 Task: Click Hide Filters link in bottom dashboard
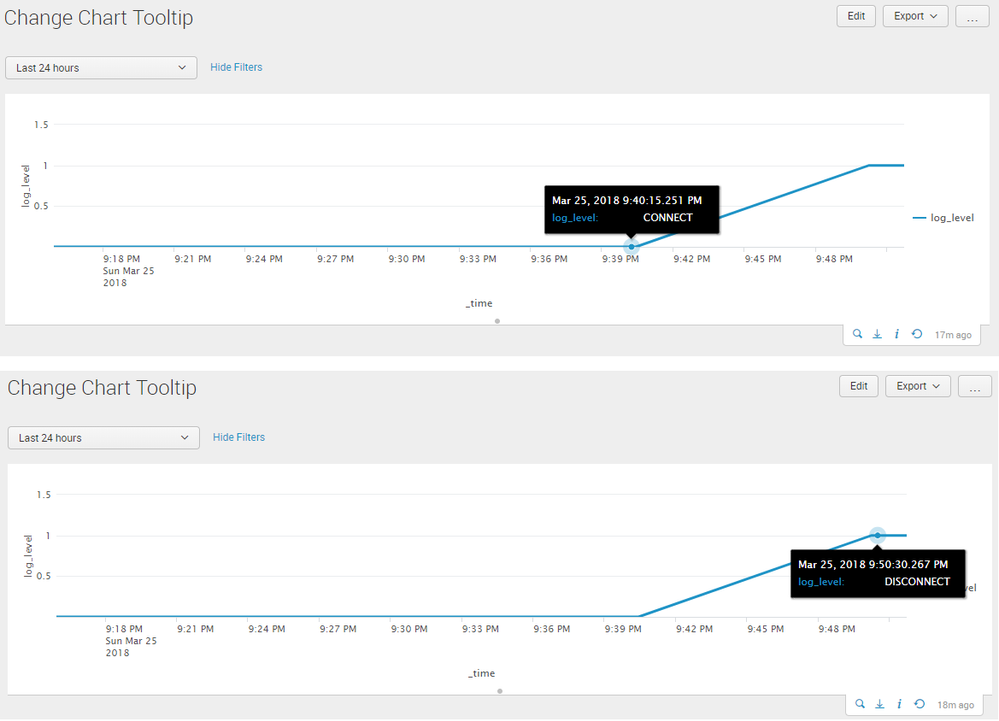pyautogui.click(x=239, y=437)
